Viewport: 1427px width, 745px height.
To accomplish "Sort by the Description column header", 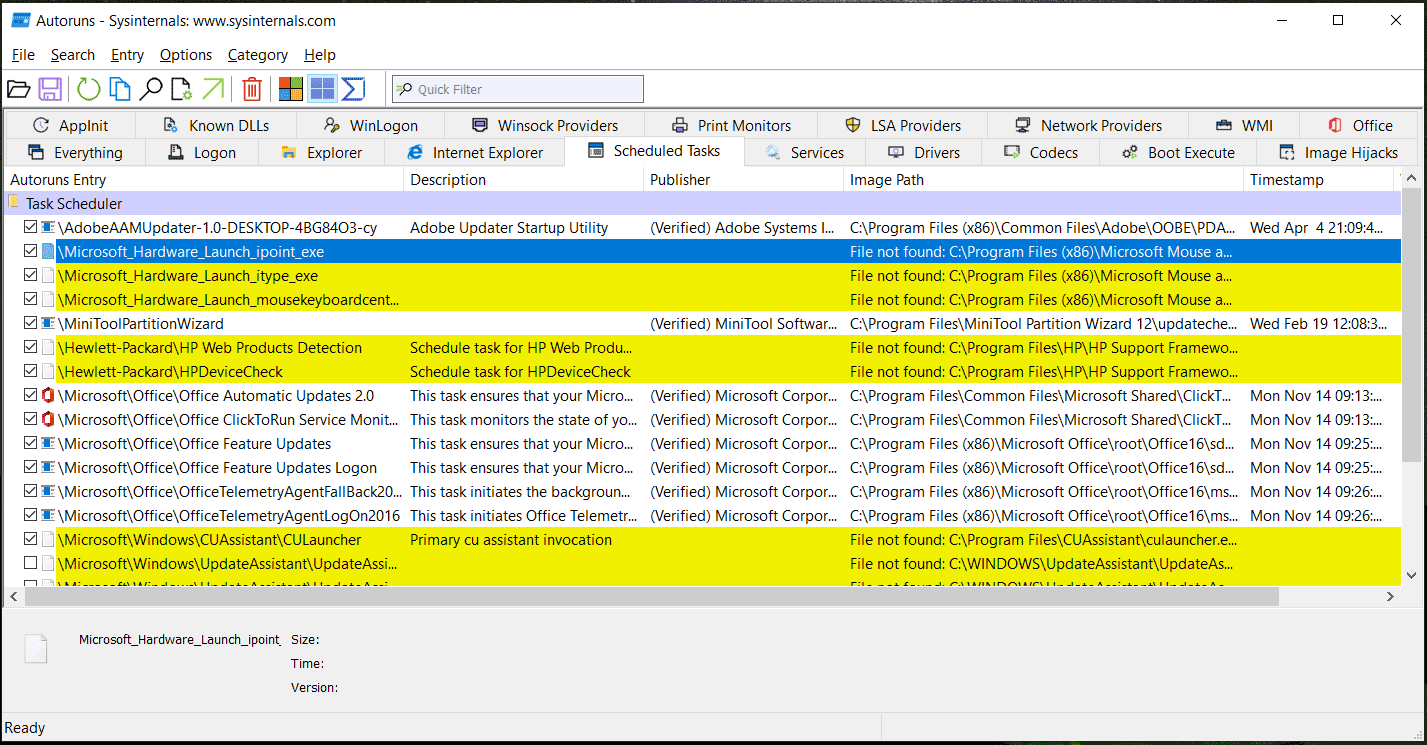I will click(524, 180).
